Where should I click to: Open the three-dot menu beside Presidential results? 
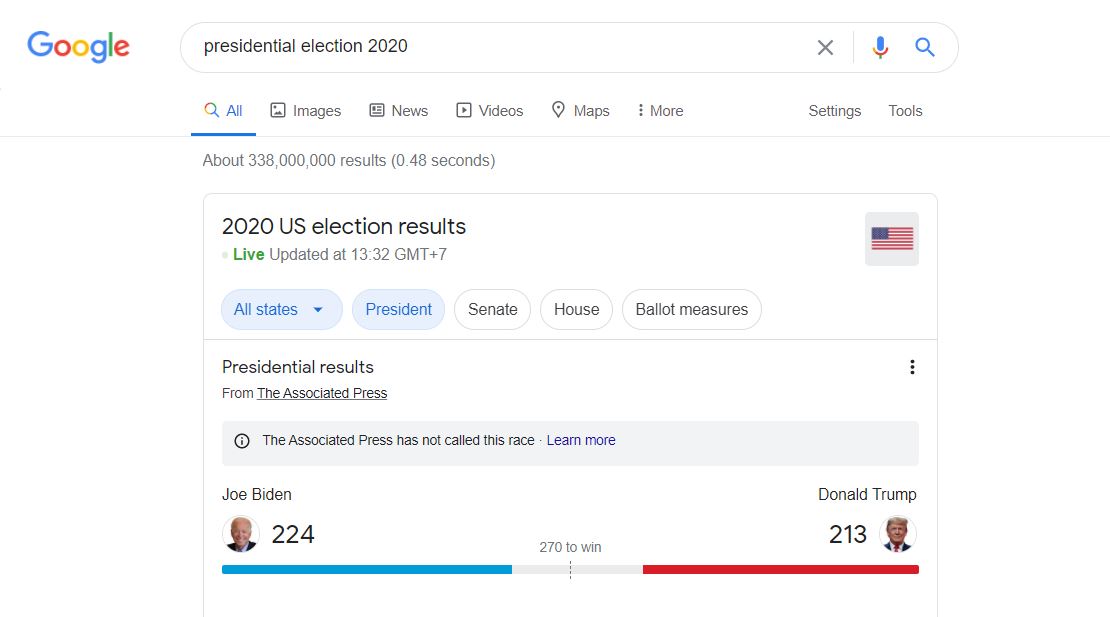coord(912,367)
